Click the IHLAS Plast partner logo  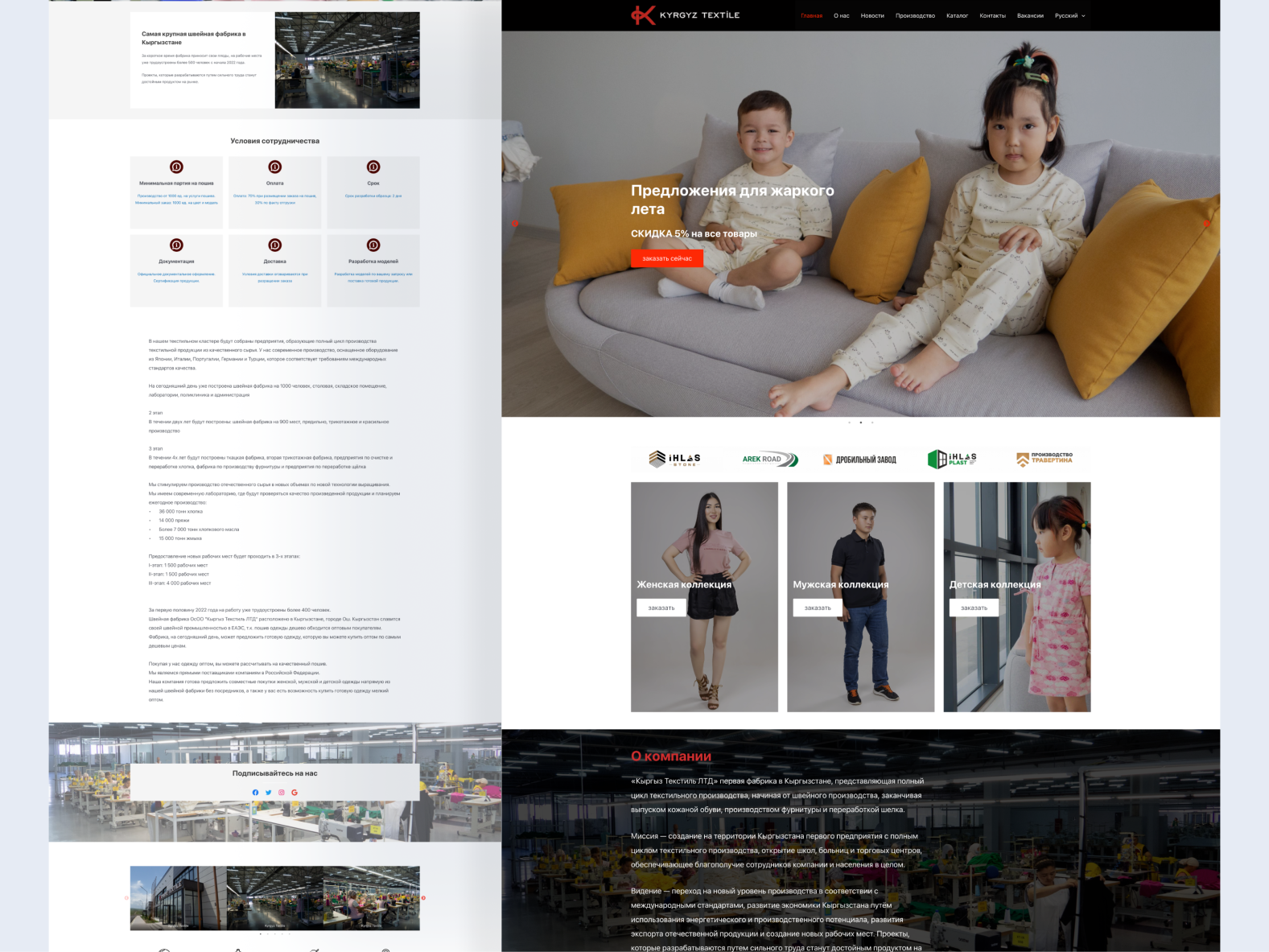point(952,460)
